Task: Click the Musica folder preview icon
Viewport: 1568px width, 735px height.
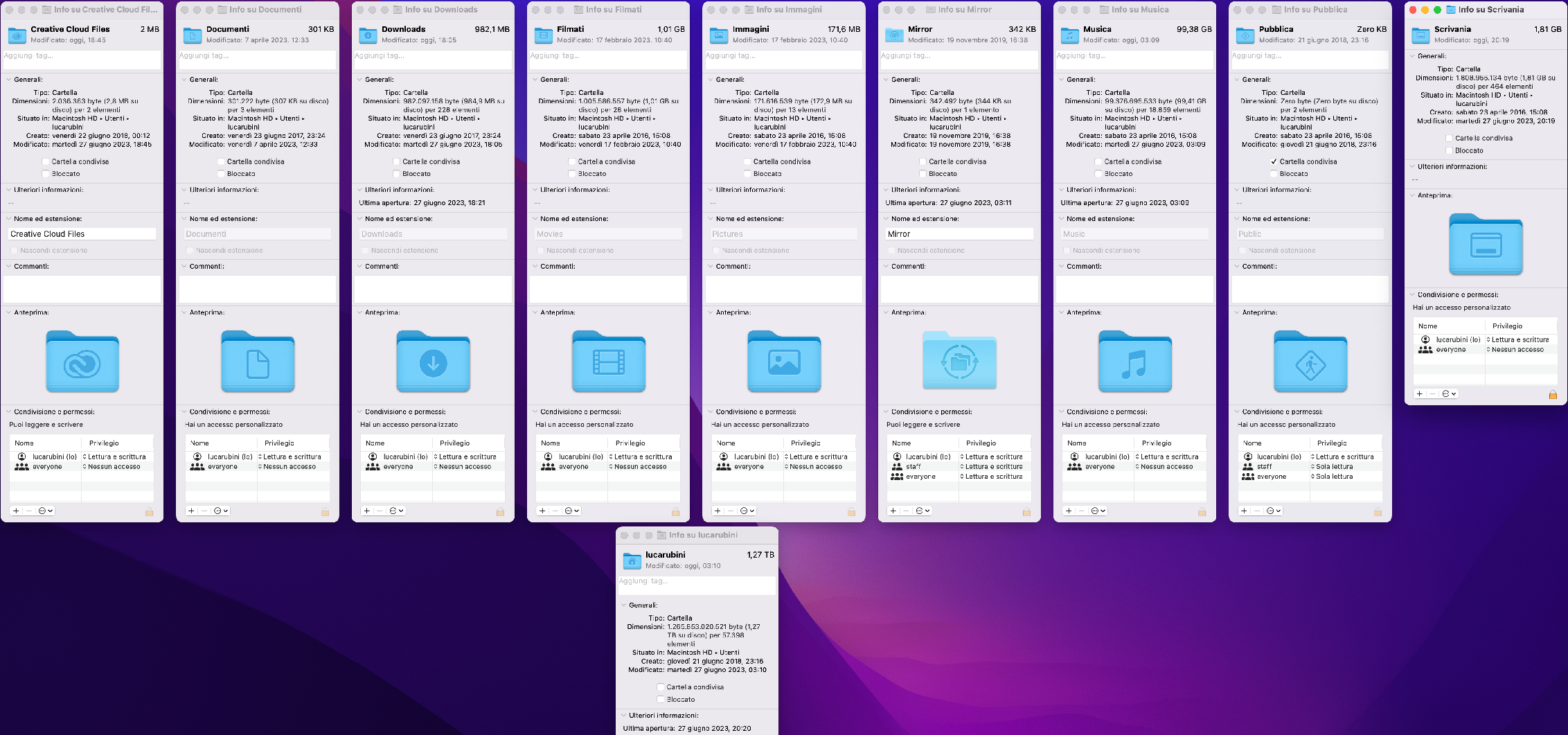Action: click(1135, 362)
